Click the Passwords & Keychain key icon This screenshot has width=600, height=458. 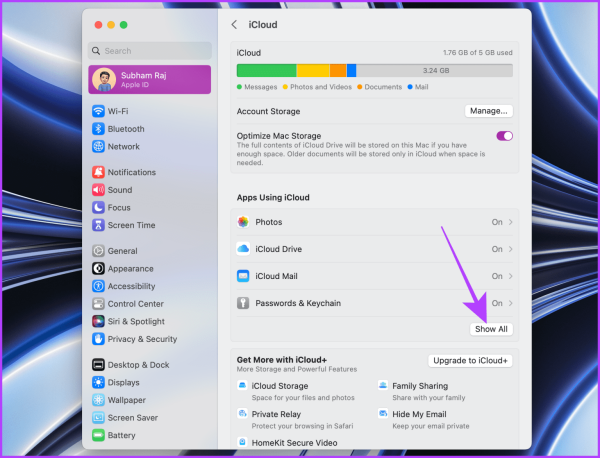tap(243, 303)
